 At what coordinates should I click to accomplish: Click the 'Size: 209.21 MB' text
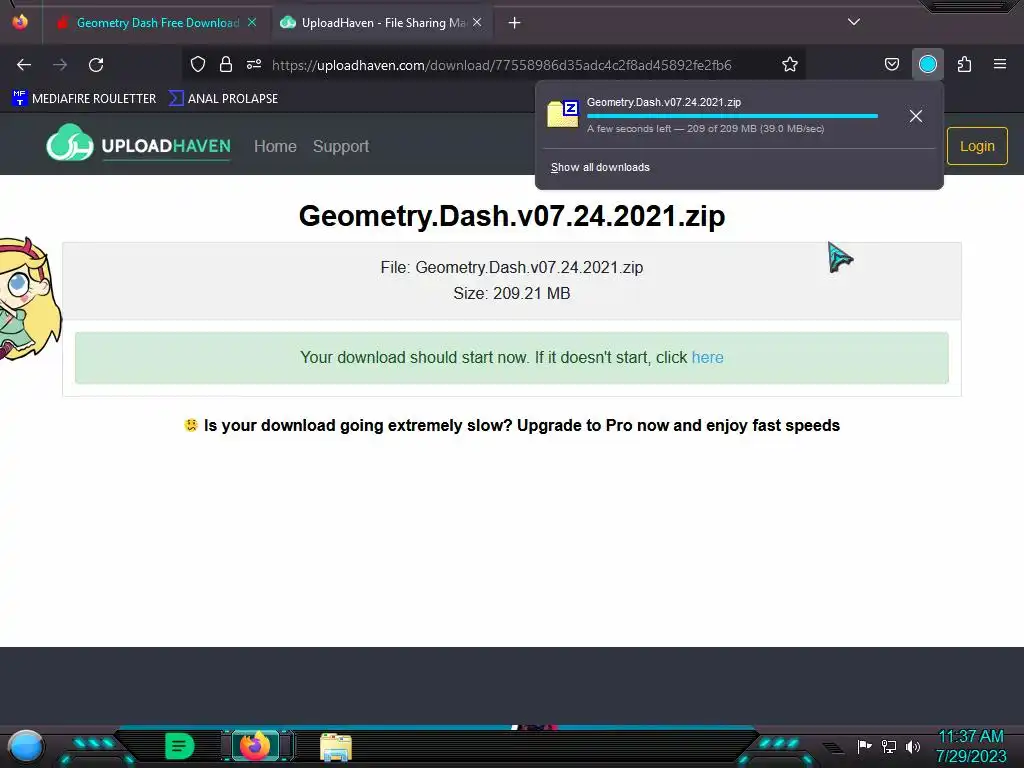512,293
